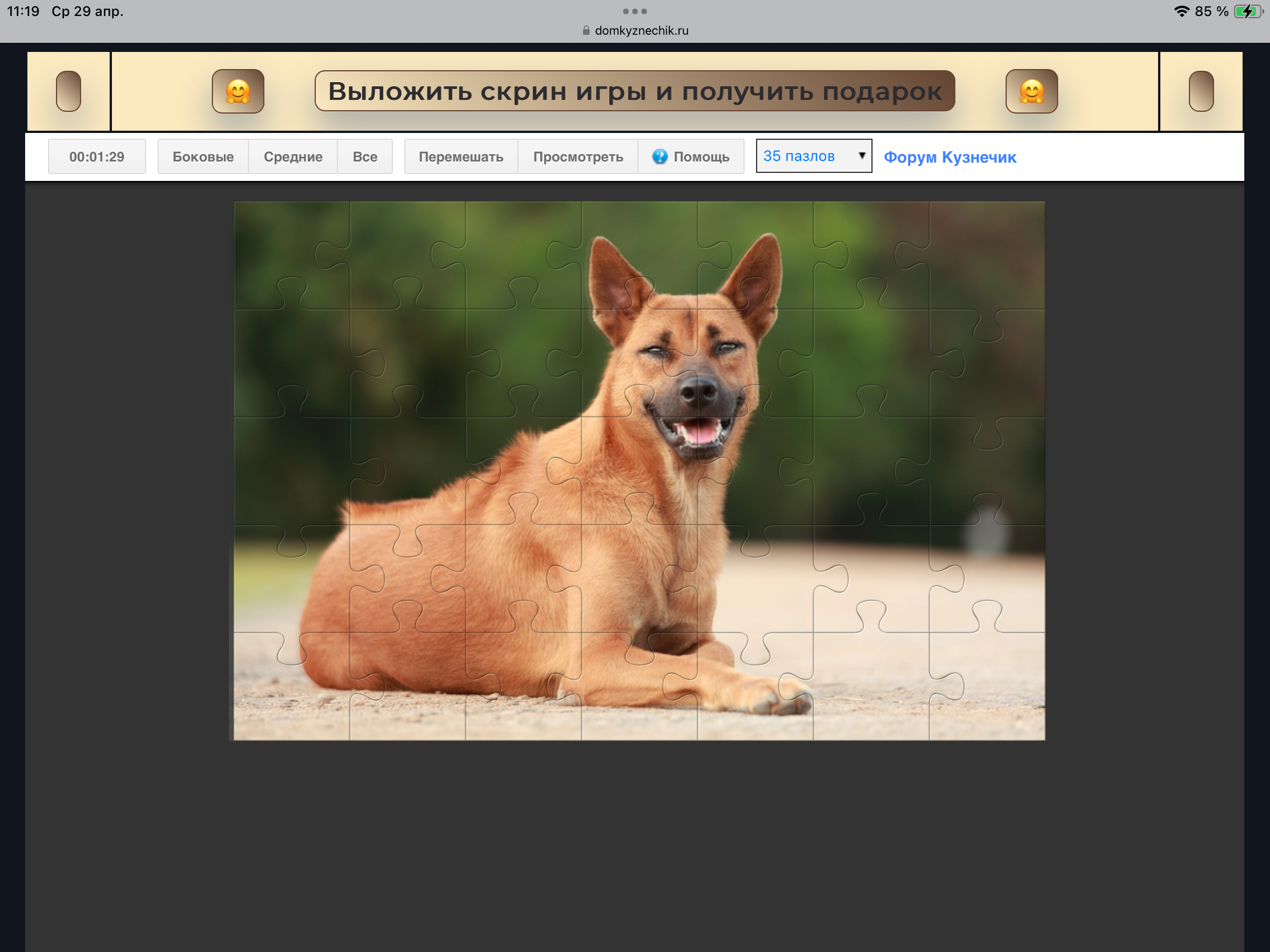Preview the image with Просмотреть
Screen dimensions: 1270x952
[577, 156]
